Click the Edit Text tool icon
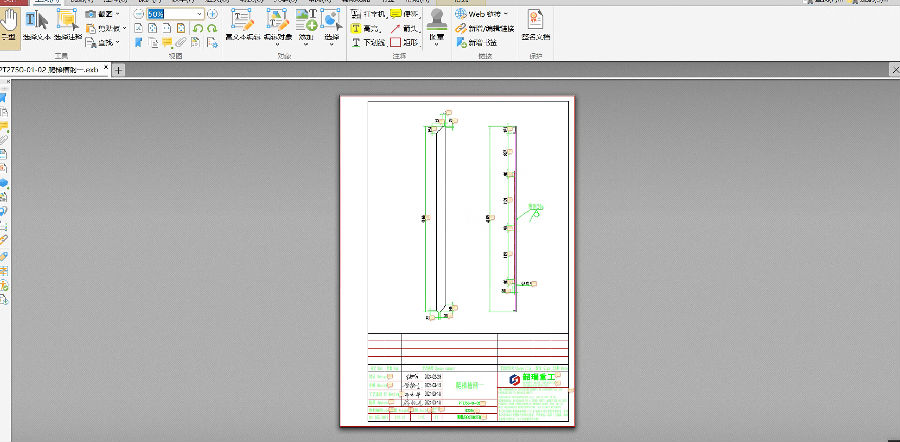The image size is (900, 442). [x=243, y=20]
